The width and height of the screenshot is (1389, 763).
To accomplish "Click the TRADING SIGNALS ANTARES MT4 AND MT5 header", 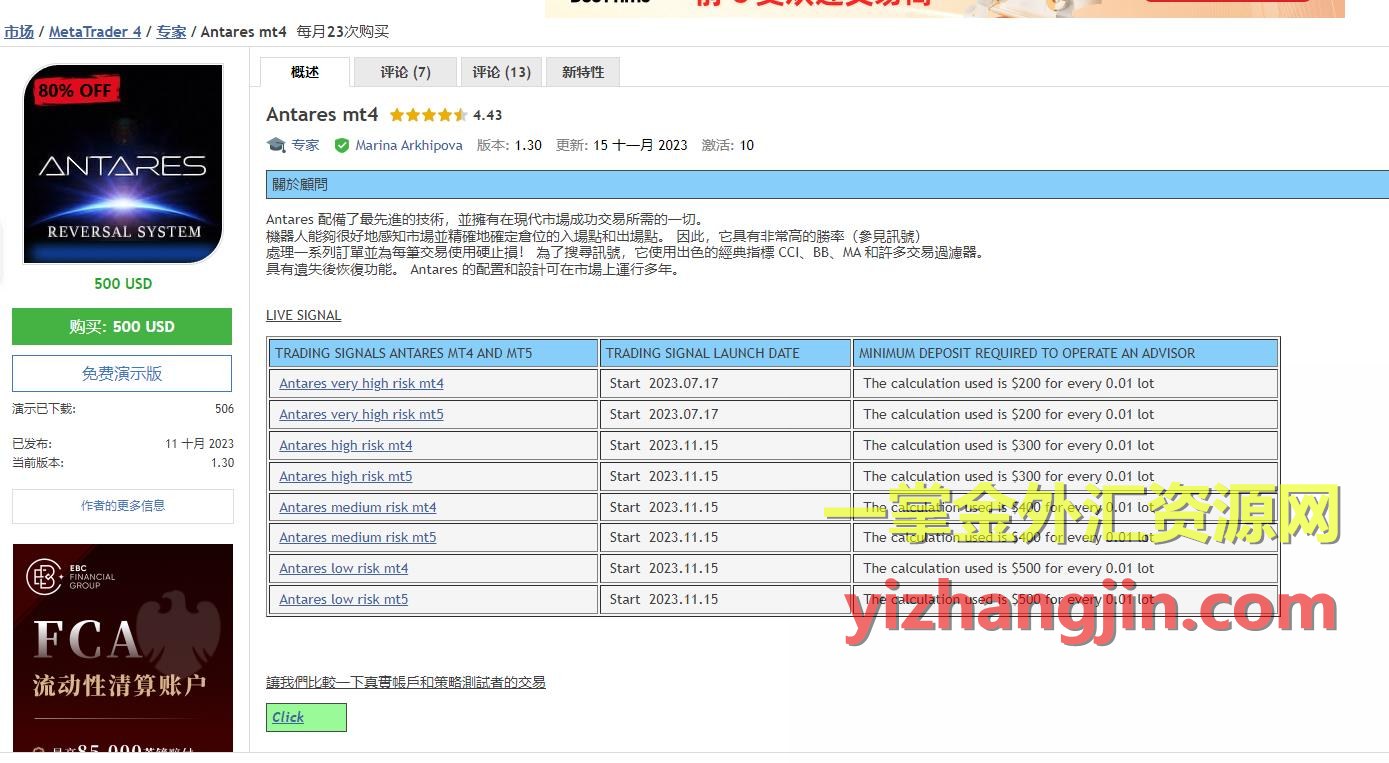I will coord(433,353).
